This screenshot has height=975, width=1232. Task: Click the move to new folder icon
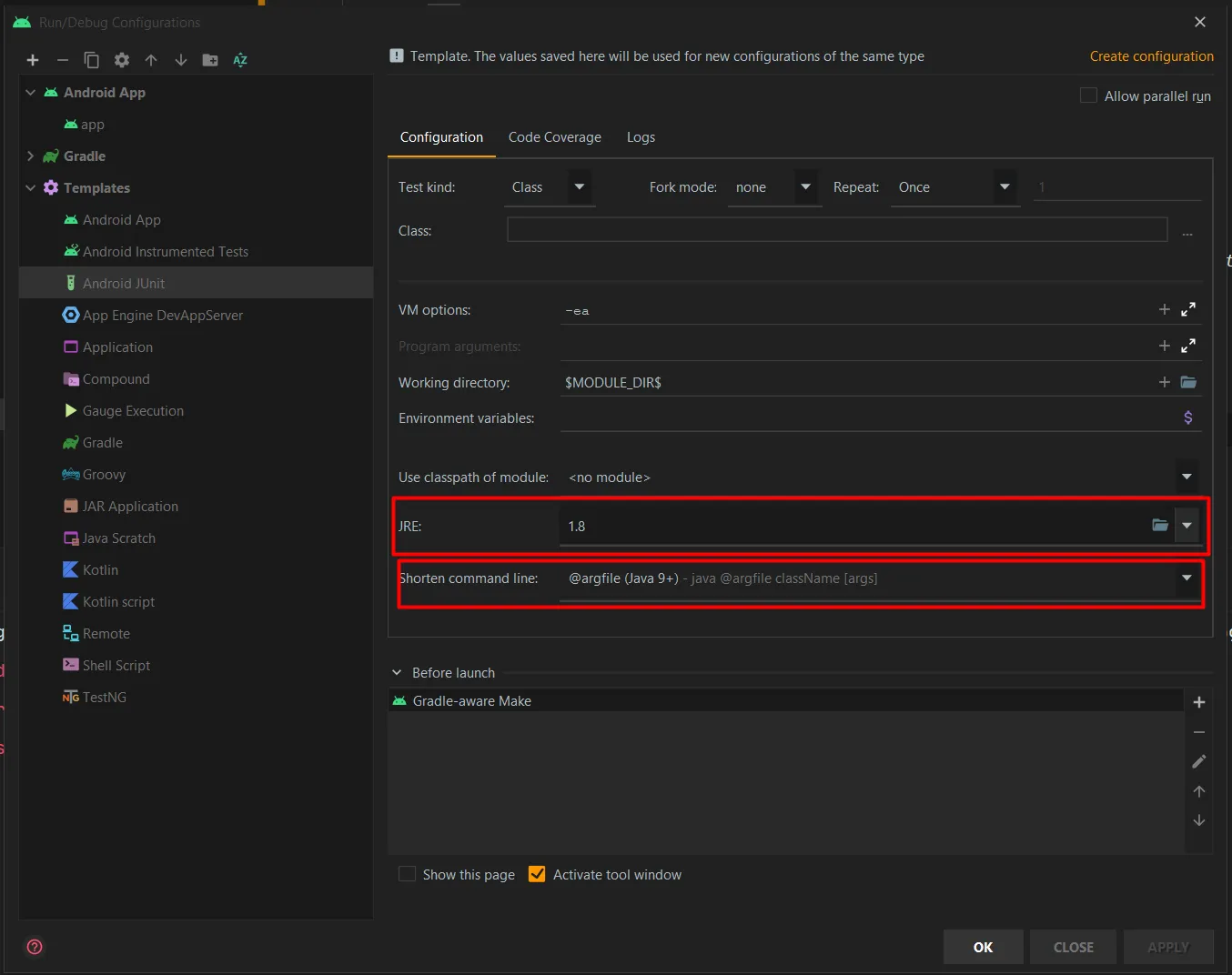[210, 60]
